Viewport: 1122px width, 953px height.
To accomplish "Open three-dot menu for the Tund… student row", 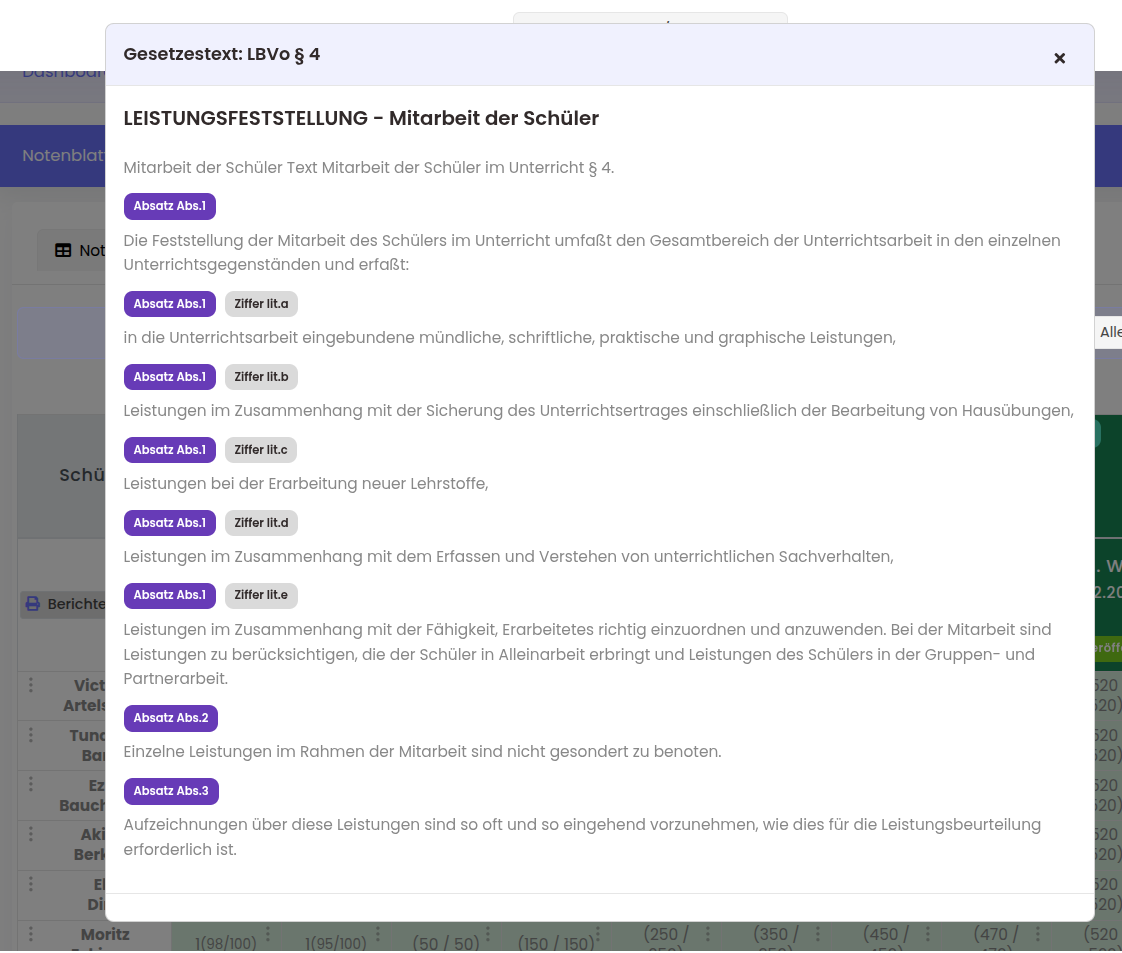I will coord(31,735).
